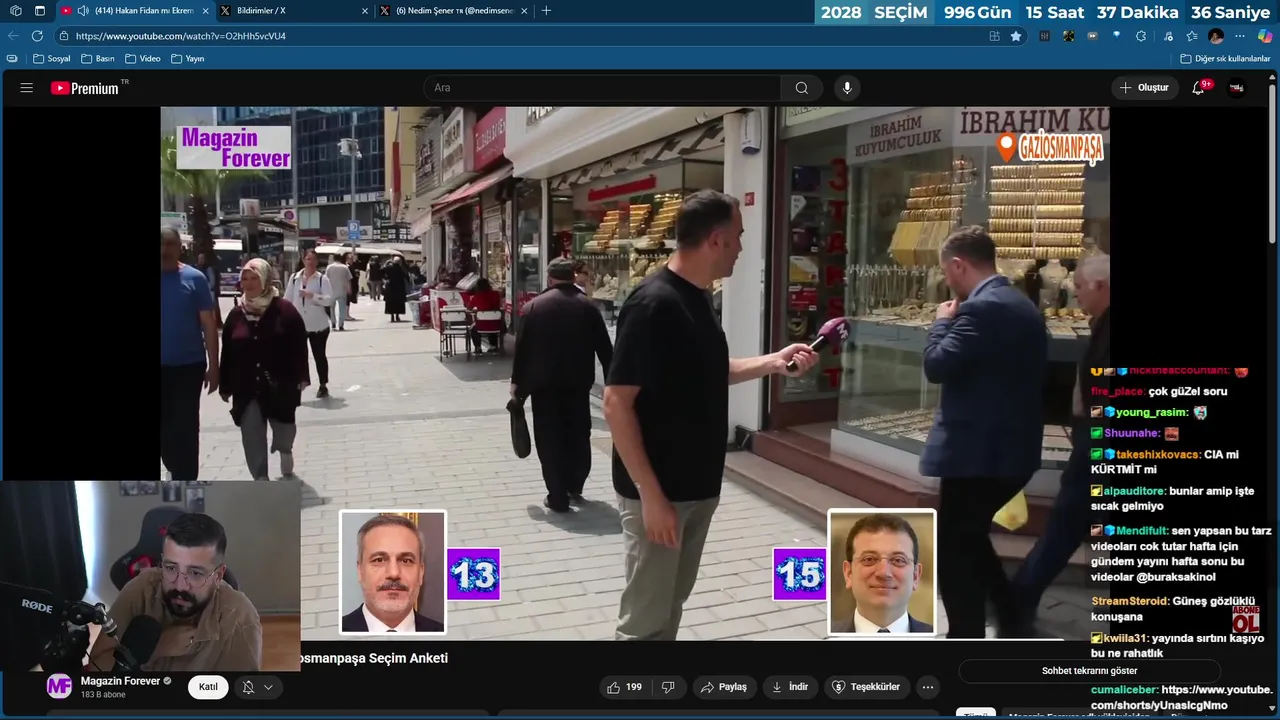This screenshot has width=1280, height=720.
Task: Open the Yayın bookmarks folder
Action: pyautogui.click(x=187, y=59)
